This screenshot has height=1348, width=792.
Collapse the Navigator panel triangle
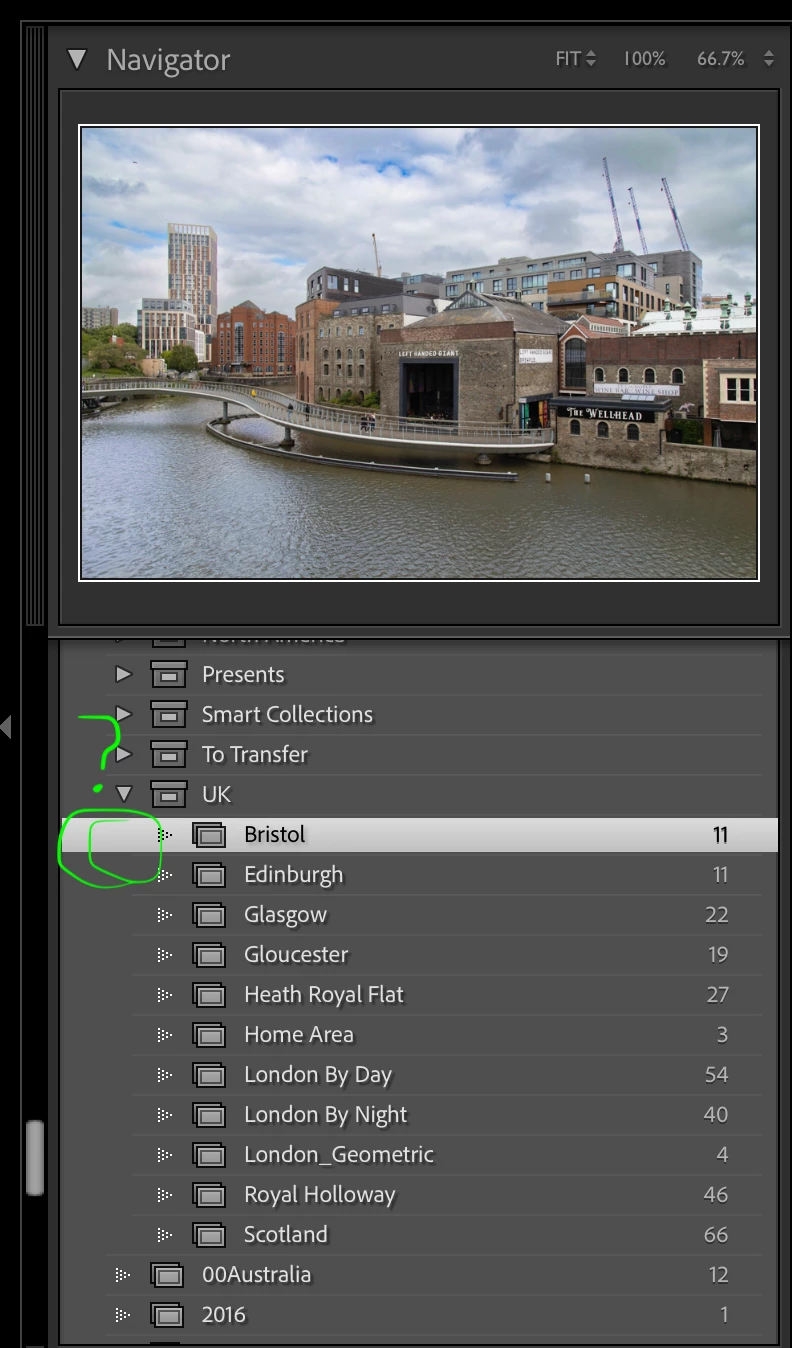(77, 59)
